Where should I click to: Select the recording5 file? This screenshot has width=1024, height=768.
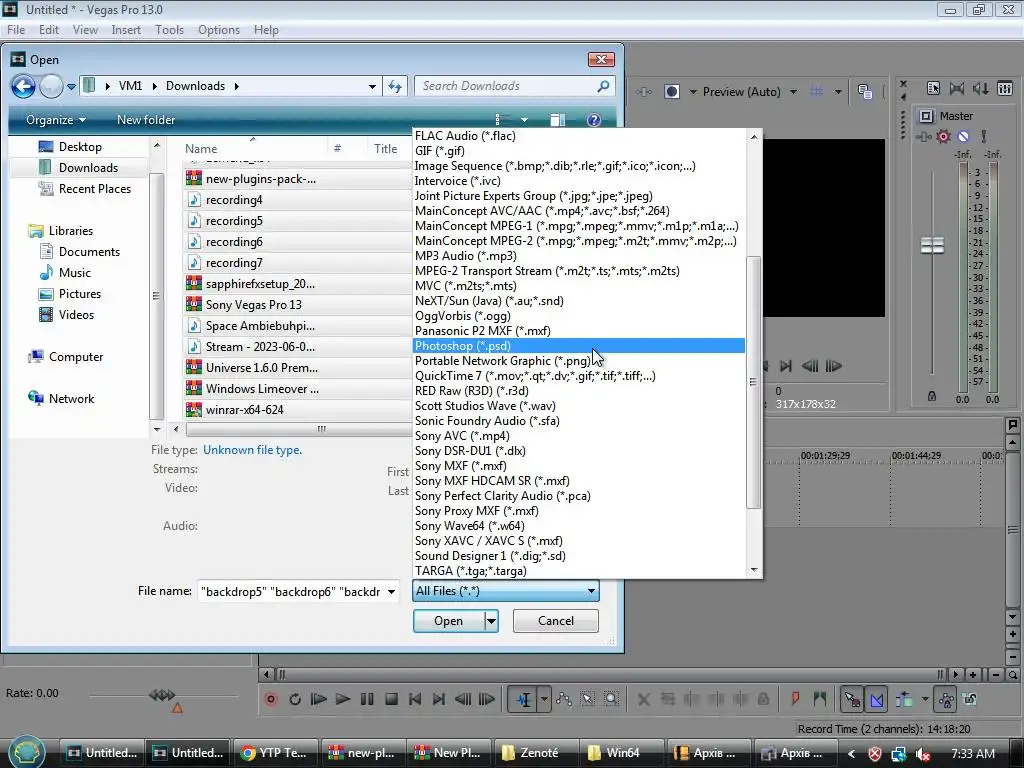coord(234,221)
